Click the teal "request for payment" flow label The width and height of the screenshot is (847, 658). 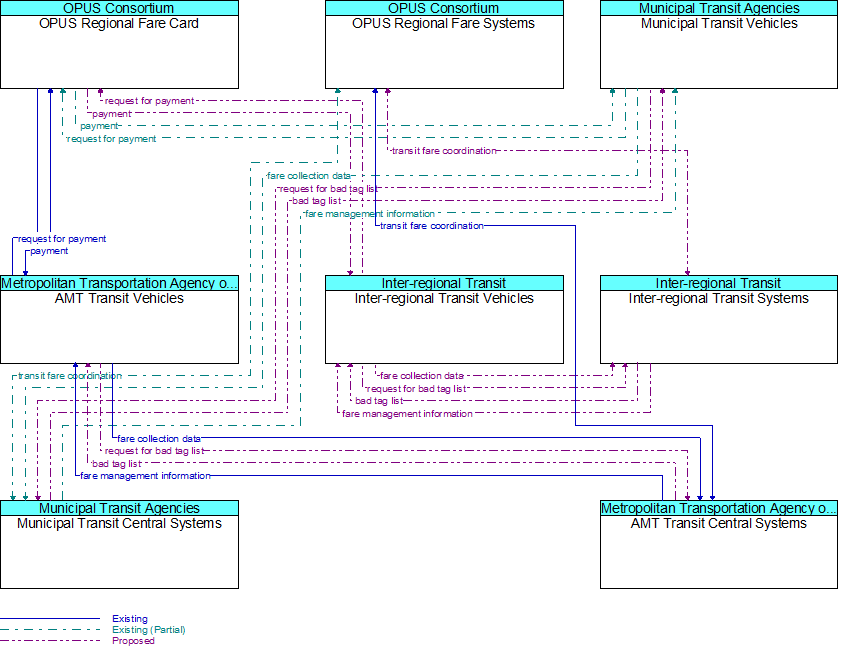click(111, 139)
